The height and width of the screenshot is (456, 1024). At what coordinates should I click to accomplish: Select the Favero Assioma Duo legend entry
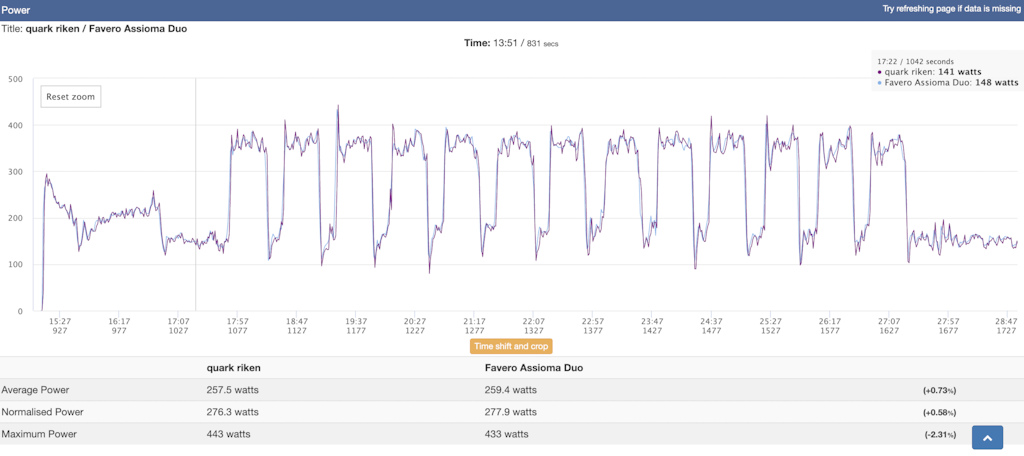click(948, 83)
